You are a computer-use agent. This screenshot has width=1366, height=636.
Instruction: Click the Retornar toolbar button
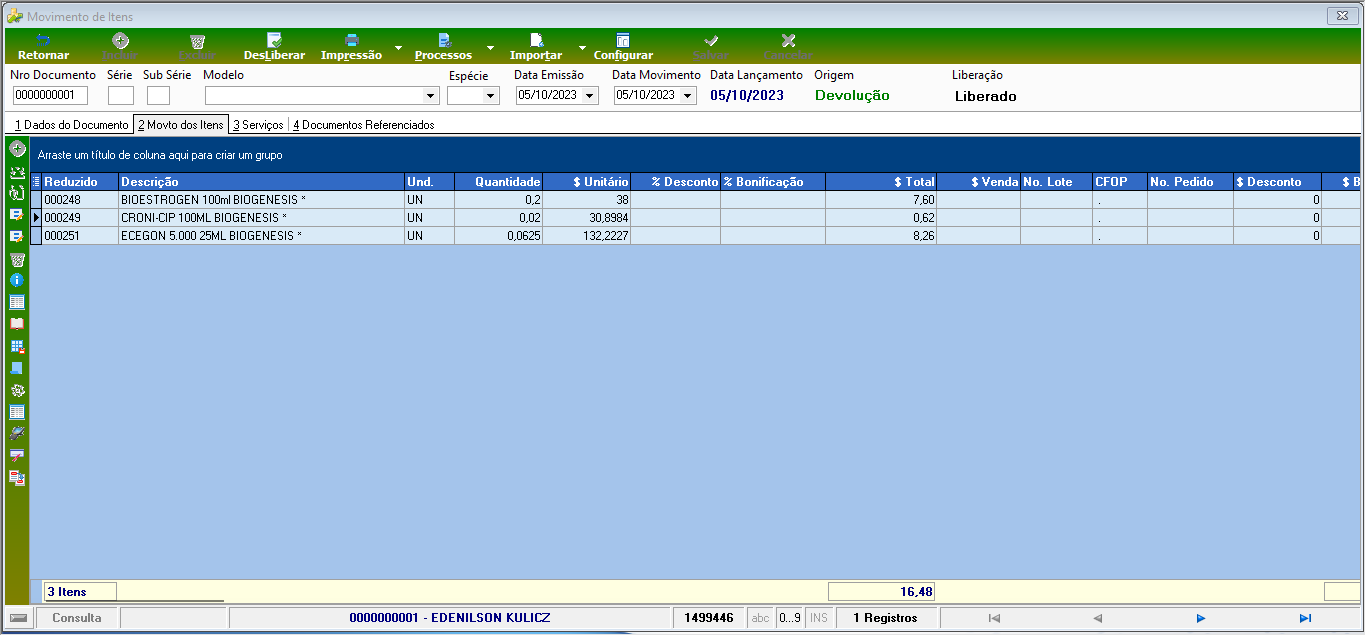pos(43,47)
